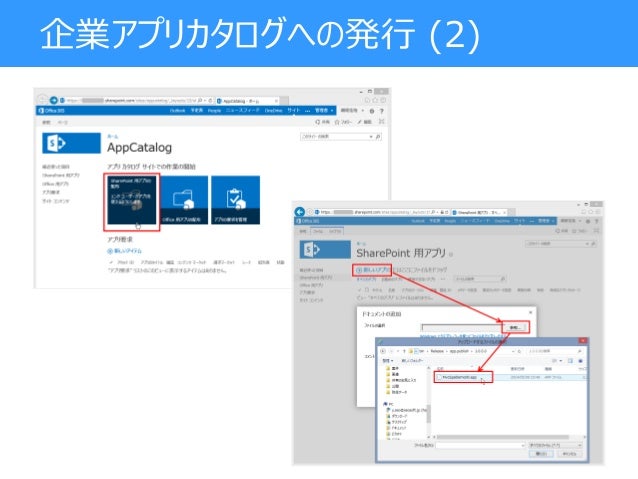Click help question mark in AppCatalog window header
This screenshot has width=638, height=479.
pyautogui.click(x=382, y=111)
